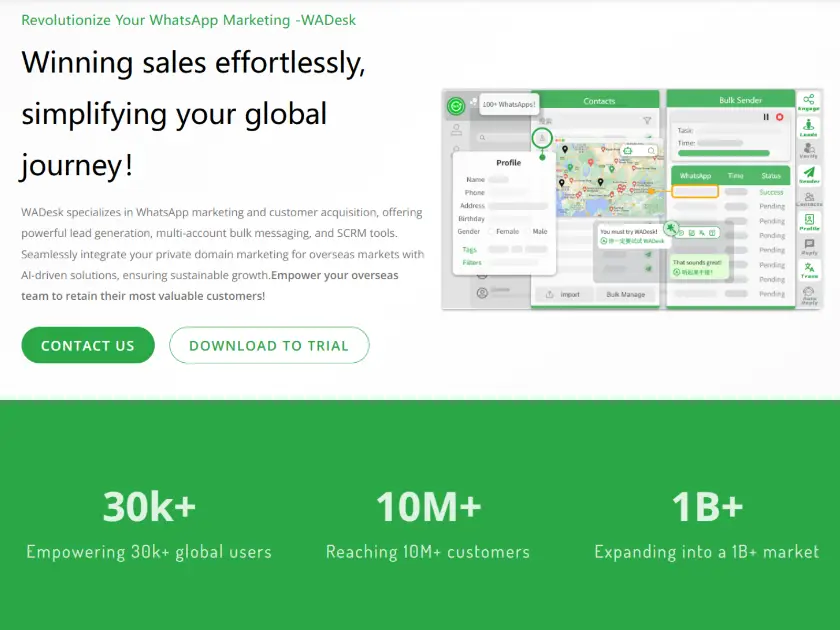Select the Verify icon
The height and width of the screenshot is (630, 840).
click(x=809, y=149)
